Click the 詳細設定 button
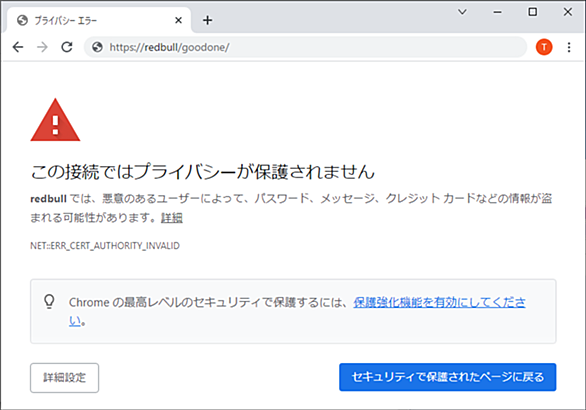The image size is (586, 410). pos(64,377)
